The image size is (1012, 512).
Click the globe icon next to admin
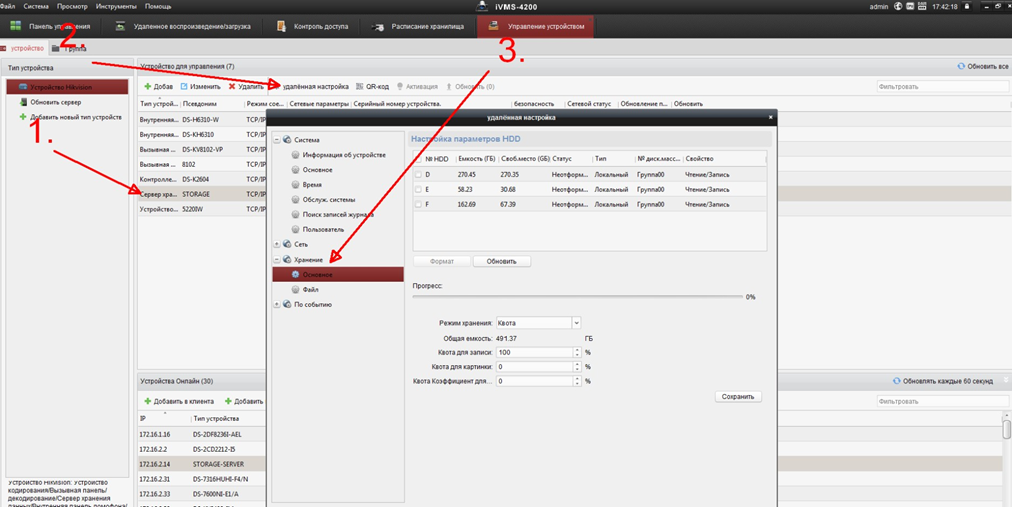click(x=898, y=6)
